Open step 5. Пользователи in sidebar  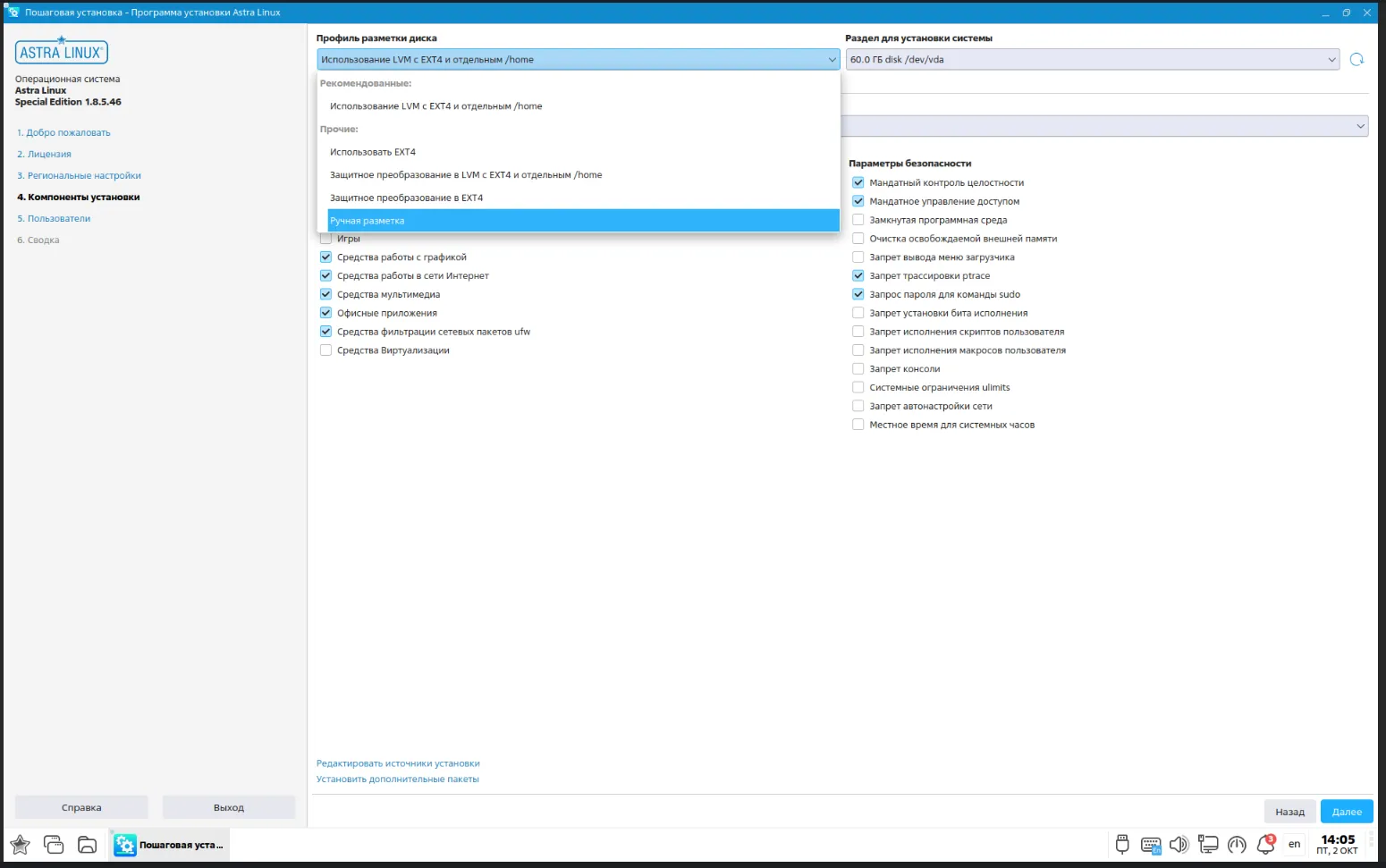click(x=54, y=219)
